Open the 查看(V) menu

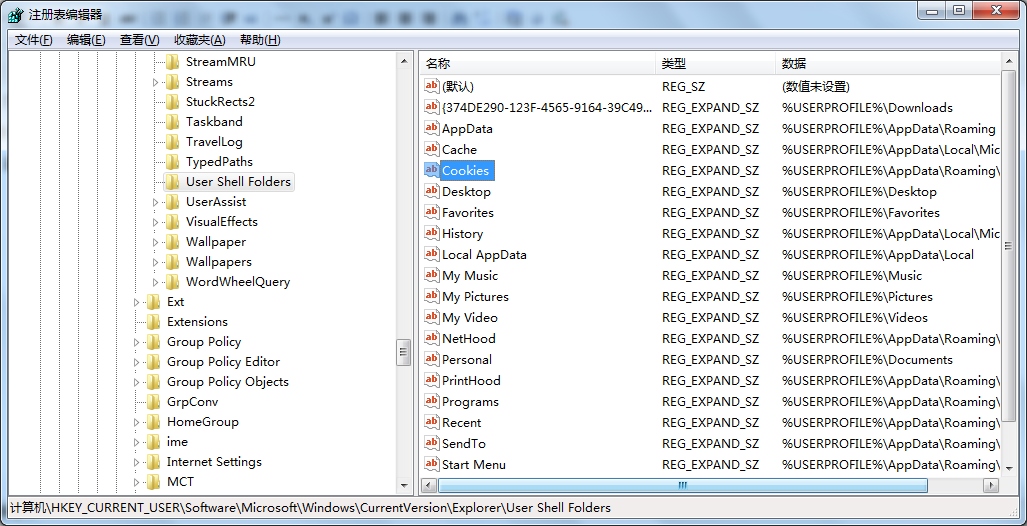140,40
